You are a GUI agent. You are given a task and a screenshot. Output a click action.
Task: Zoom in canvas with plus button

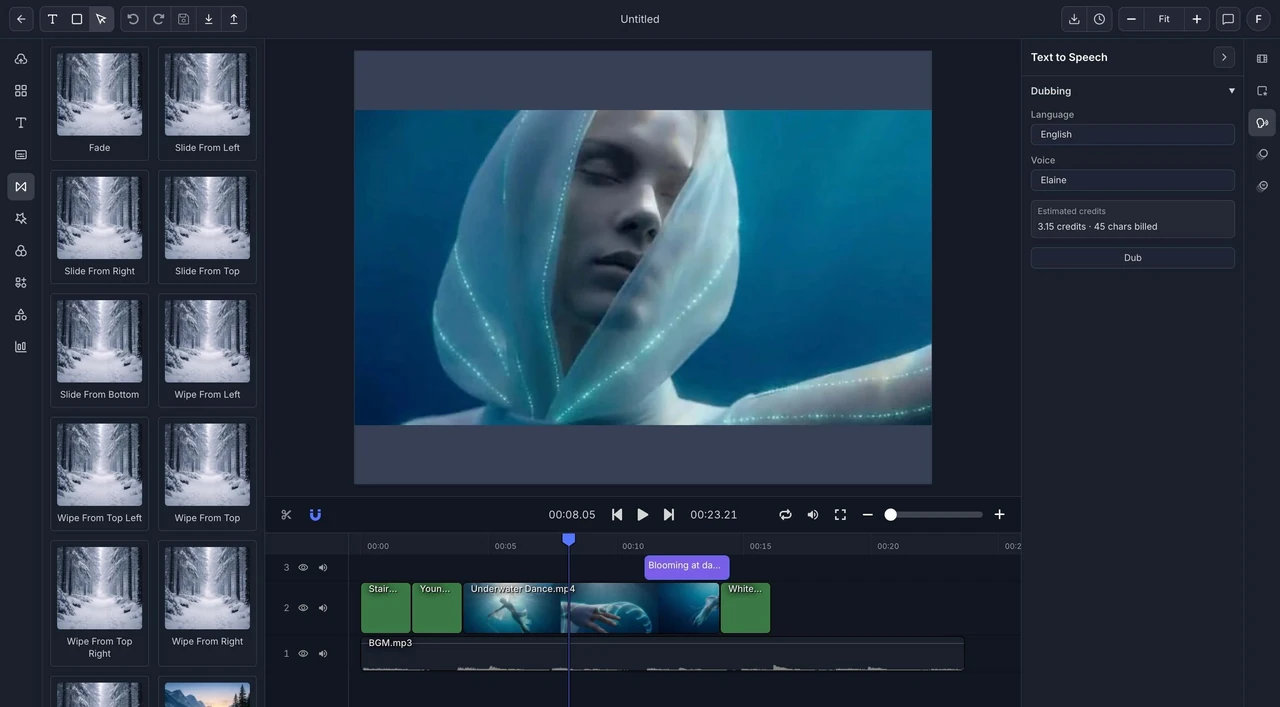coord(1197,19)
